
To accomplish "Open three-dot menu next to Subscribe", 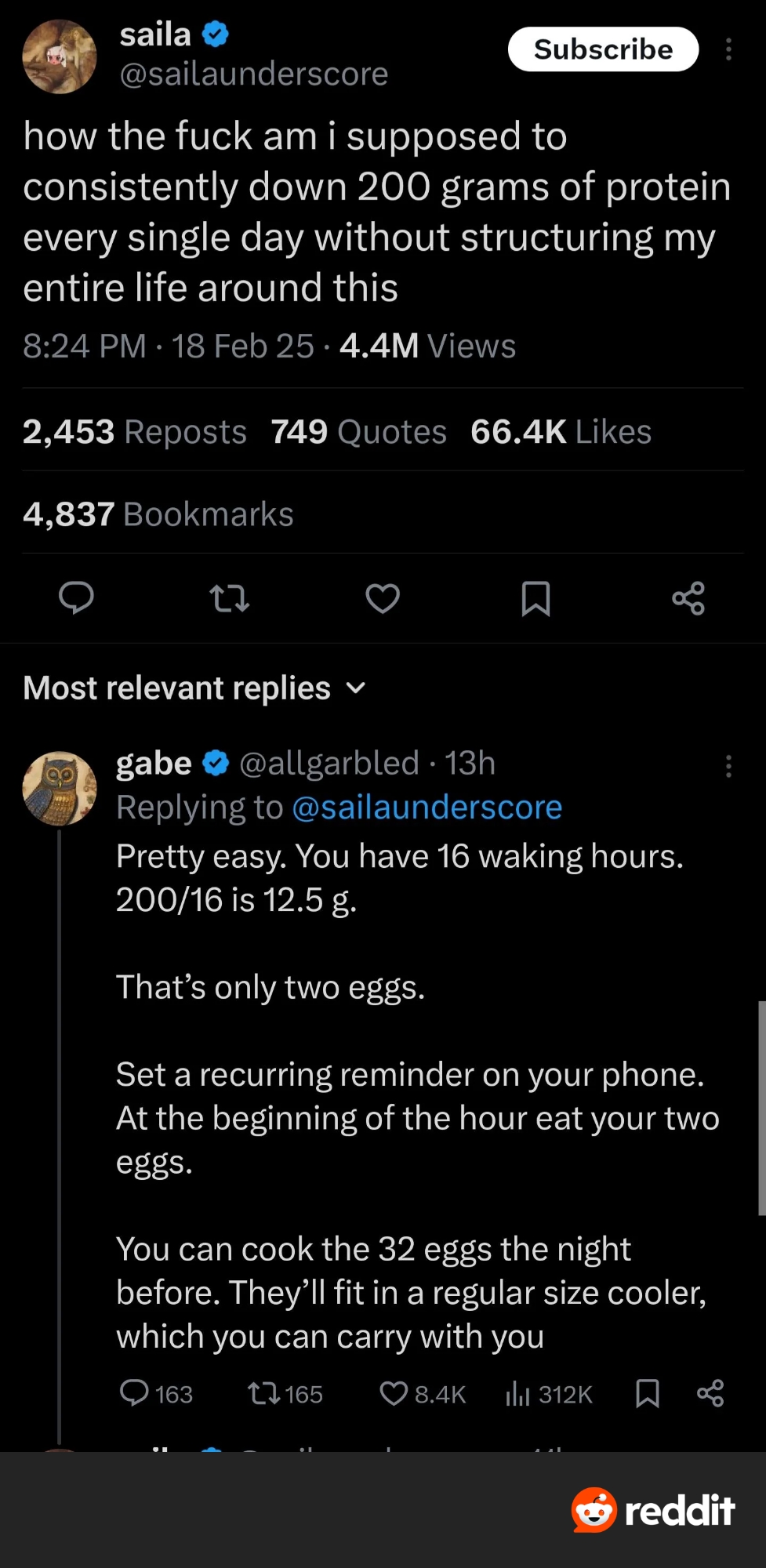I will (x=728, y=49).
